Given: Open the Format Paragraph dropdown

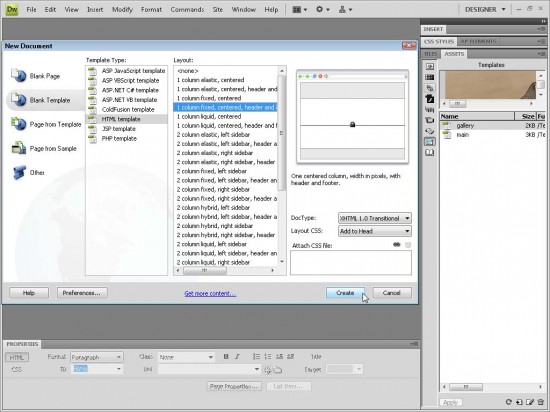Looking at the screenshot, I should 96,357.
